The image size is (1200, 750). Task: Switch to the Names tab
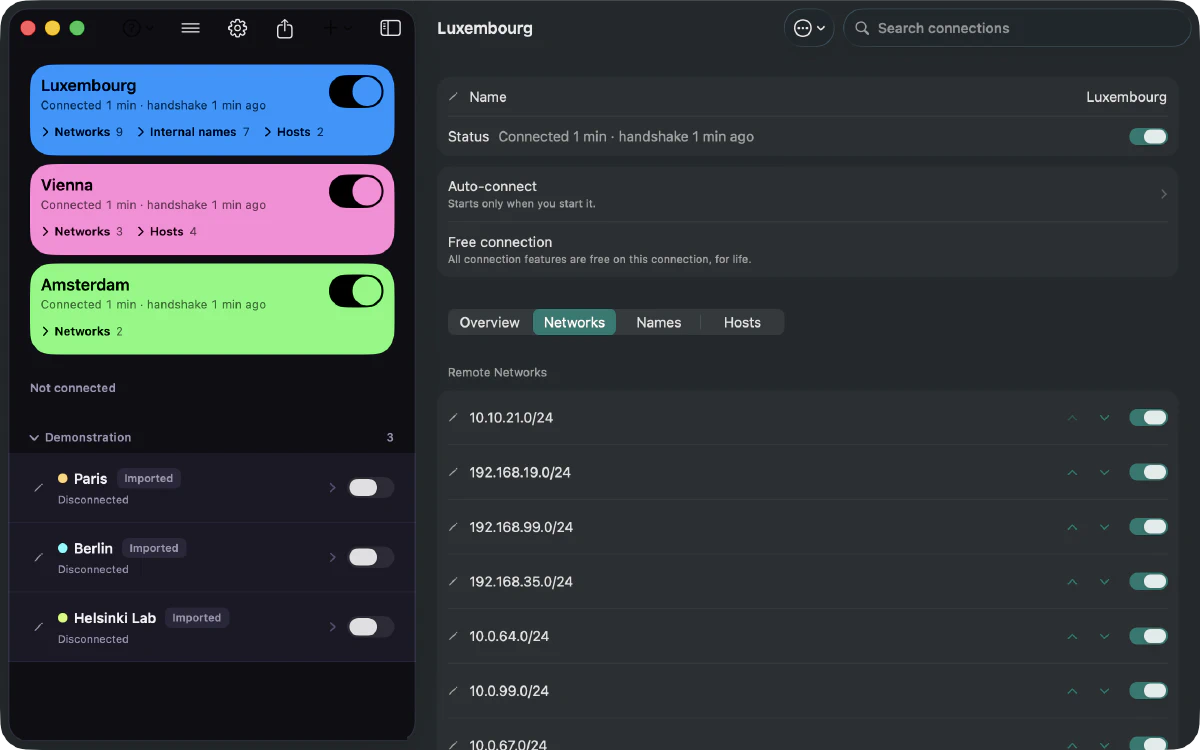pyautogui.click(x=658, y=322)
